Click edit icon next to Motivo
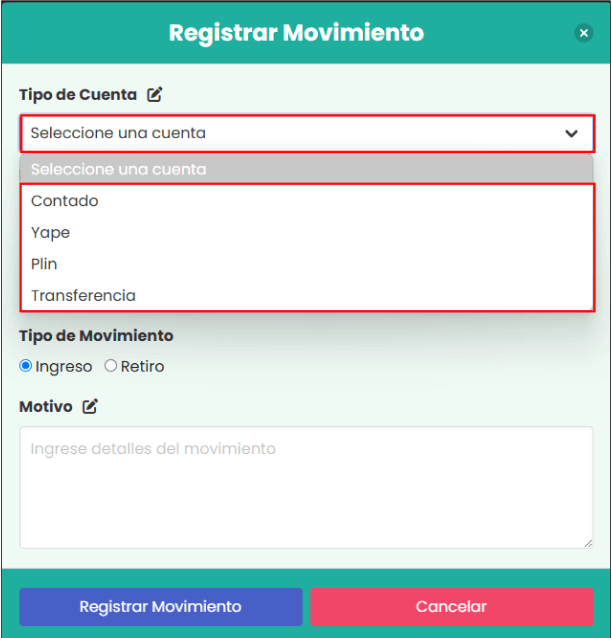The image size is (612, 638). coord(90,407)
